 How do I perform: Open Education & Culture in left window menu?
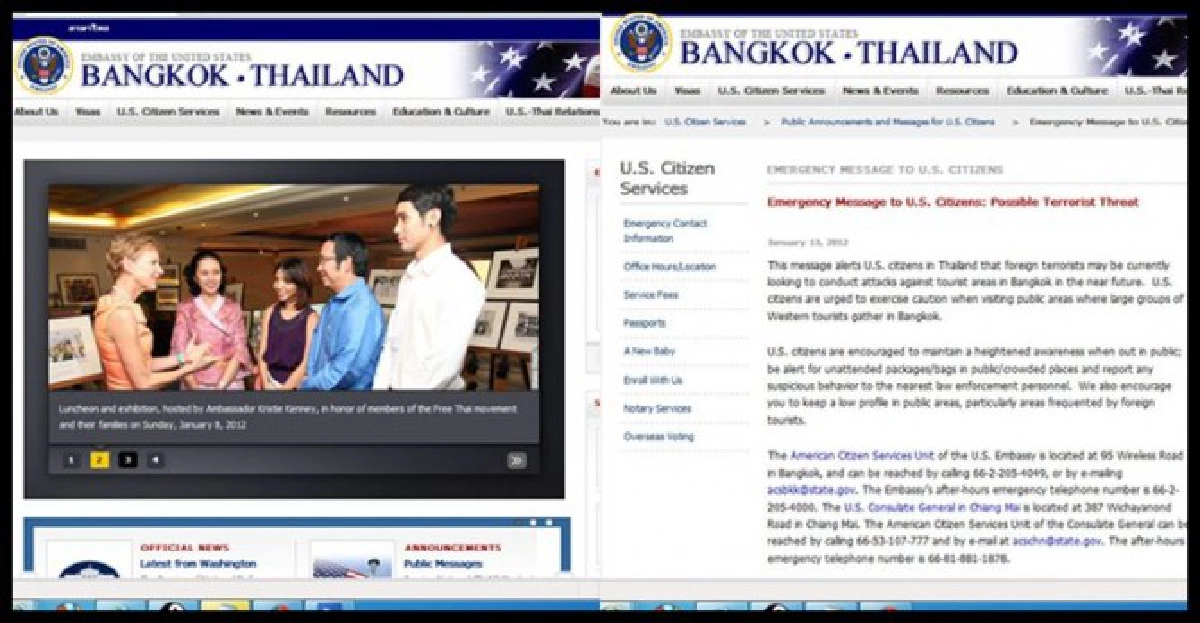click(x=441, y=112)
